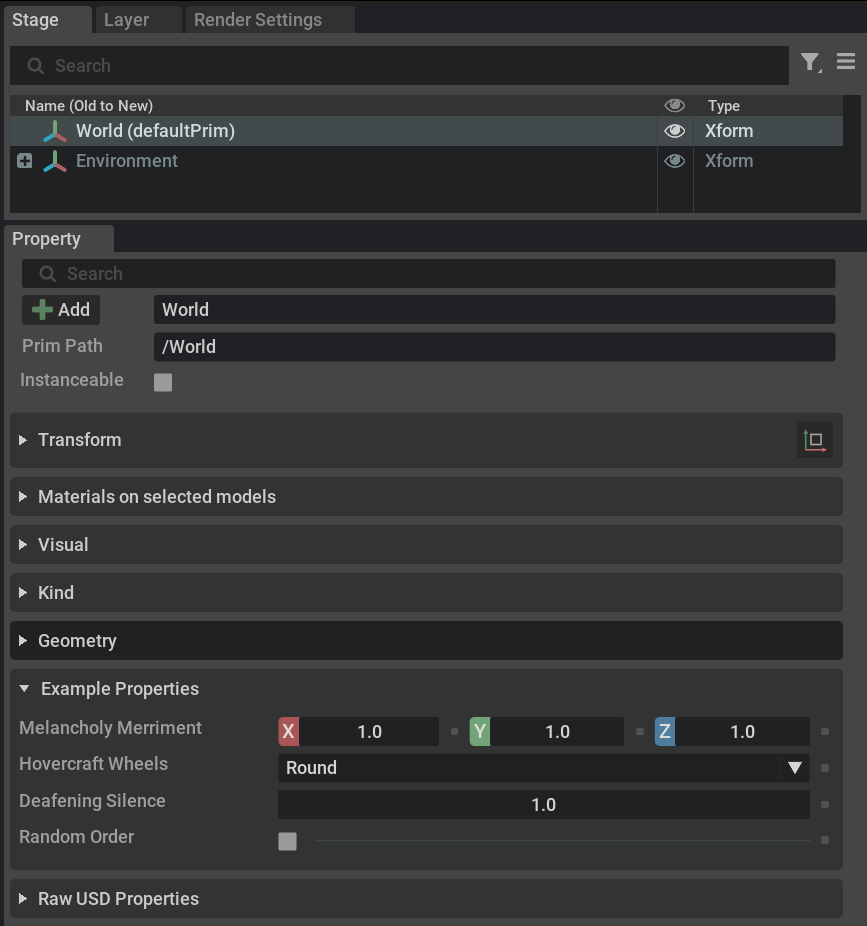Click the Transform offset mode icon
This screenshot has height=926, width=867.
(815, 440)
